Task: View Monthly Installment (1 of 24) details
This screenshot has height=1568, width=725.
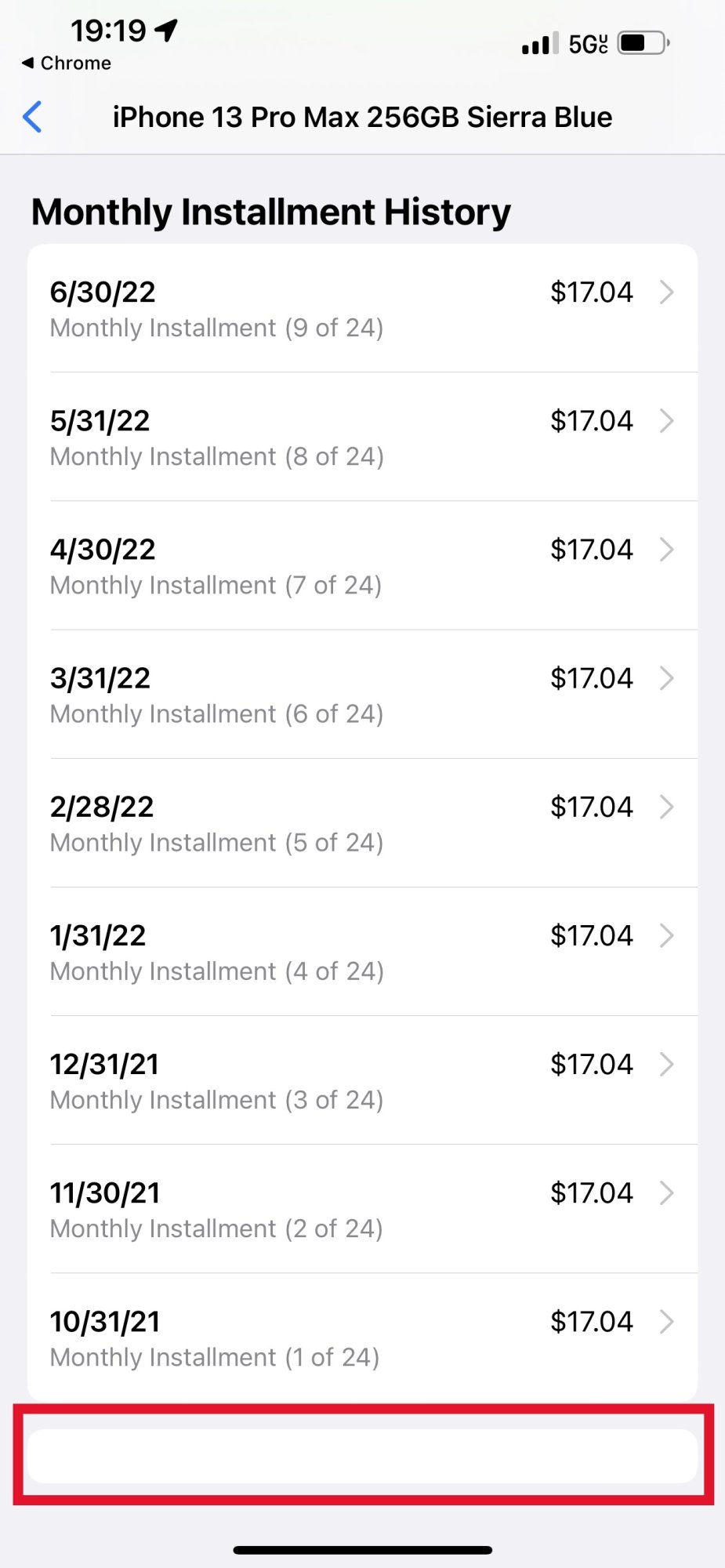Action: tap(362, 1338)
